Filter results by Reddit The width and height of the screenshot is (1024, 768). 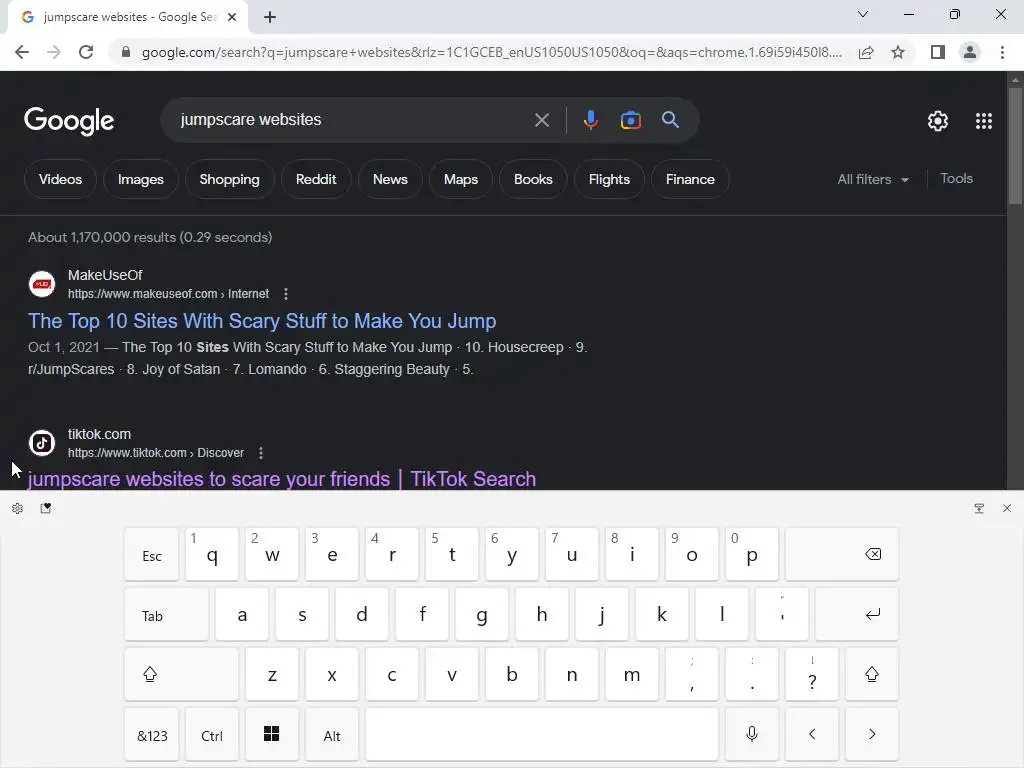pyautogui.click(x=316, y=179)
